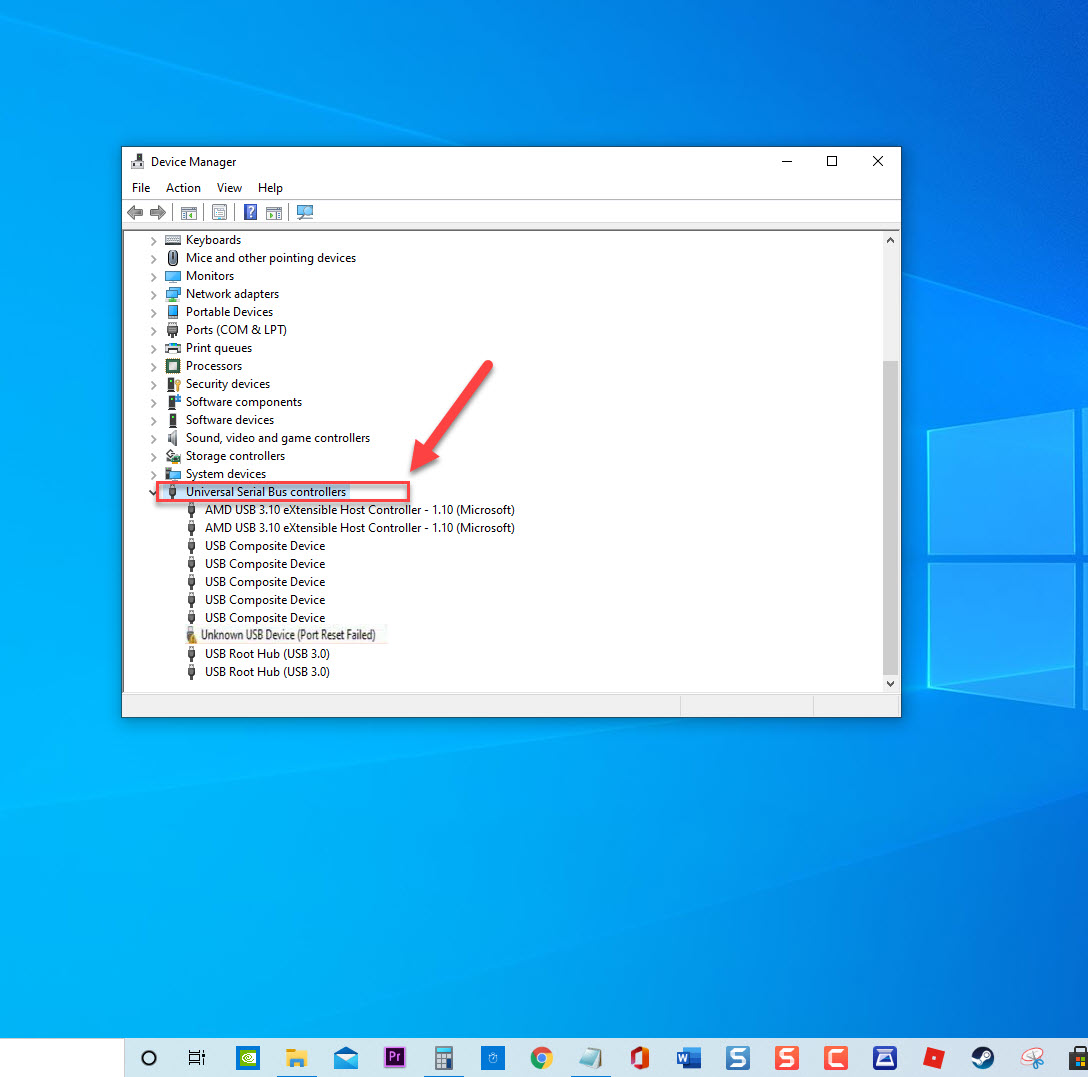This screenshot has height=1077, width=1088.
Task: Expand the Sound, video and game controllers category
Action: tap(152, 438)
